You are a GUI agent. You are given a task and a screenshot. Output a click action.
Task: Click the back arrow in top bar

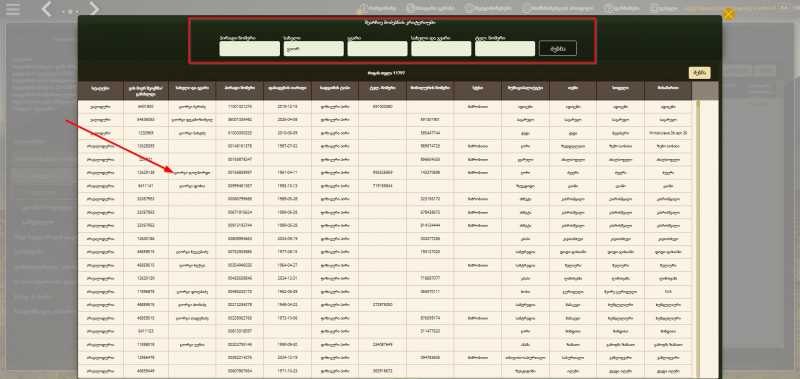click(x=46, y=9)
